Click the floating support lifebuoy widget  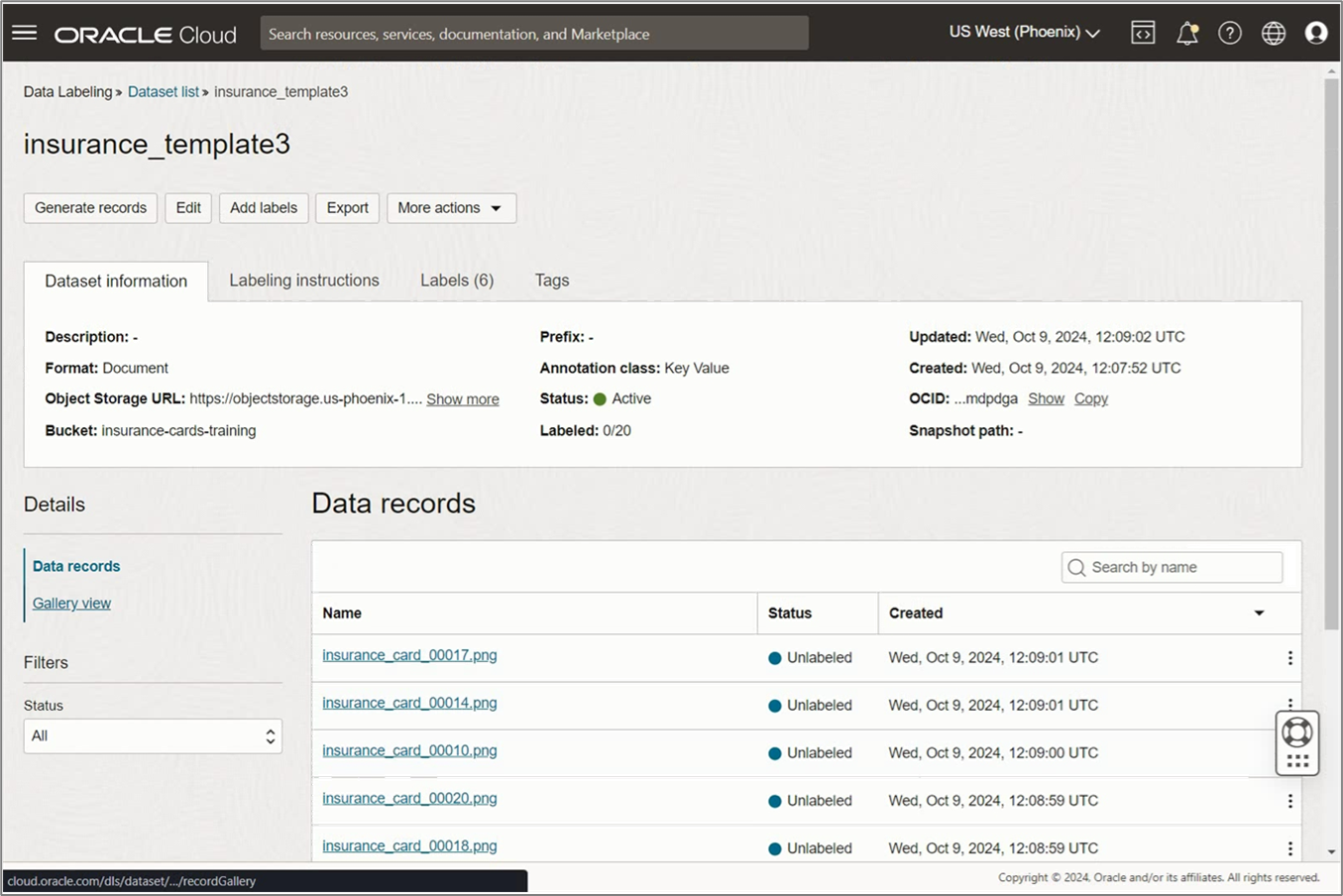(x=1296, y=733)
